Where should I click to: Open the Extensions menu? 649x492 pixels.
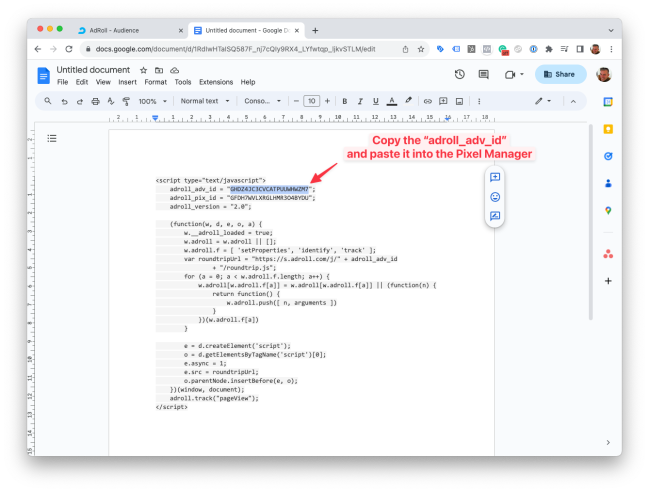click(x=215, y=82)
